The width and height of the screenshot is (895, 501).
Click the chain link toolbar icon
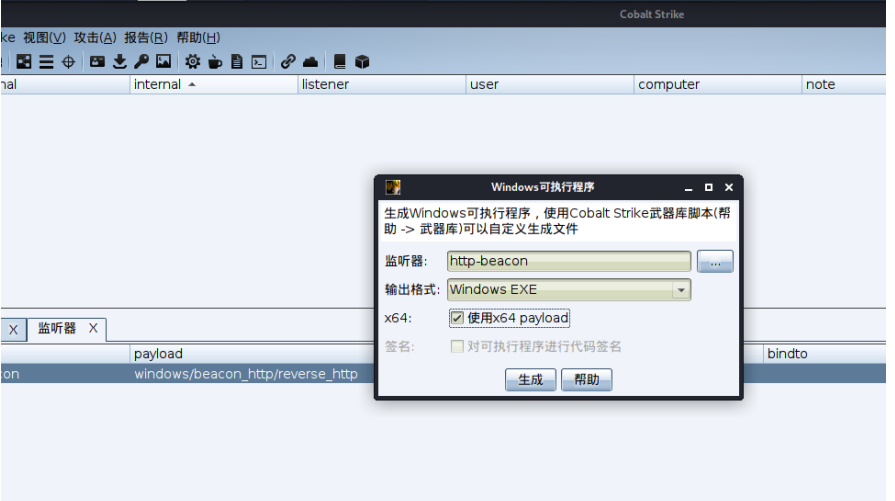pyautogui.click(x=288, y=62)
